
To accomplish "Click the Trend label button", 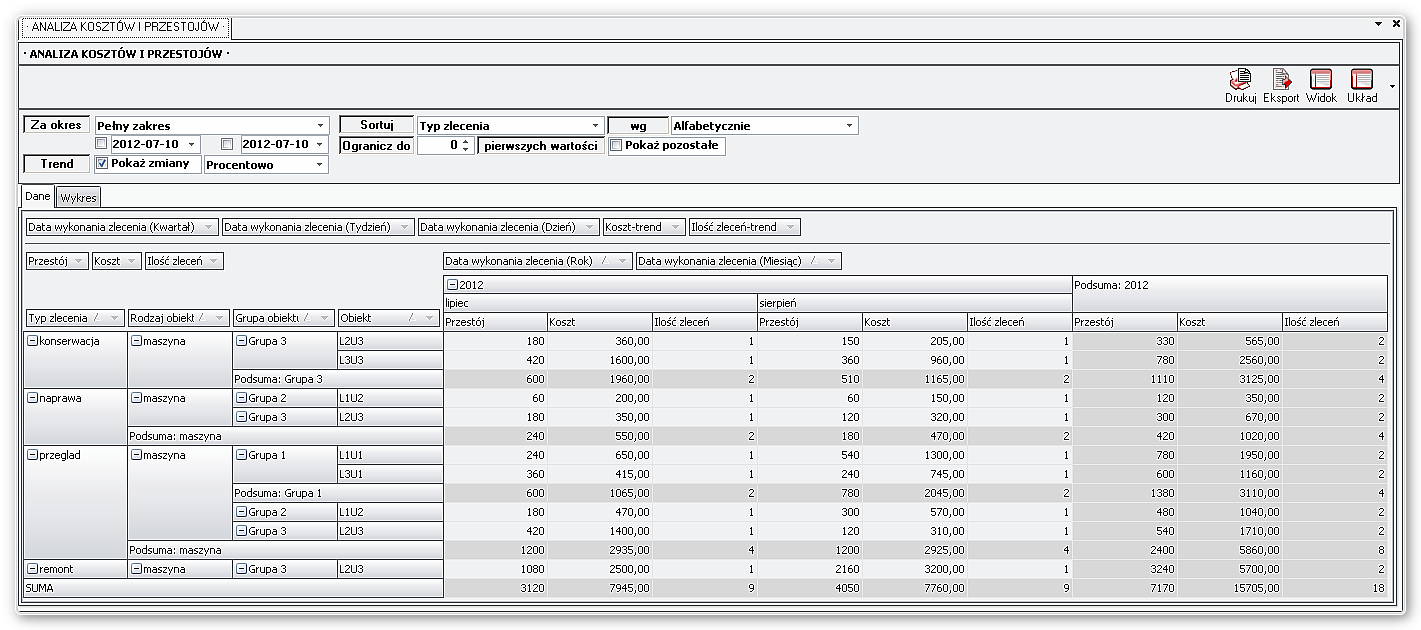I will pos(57,163).
